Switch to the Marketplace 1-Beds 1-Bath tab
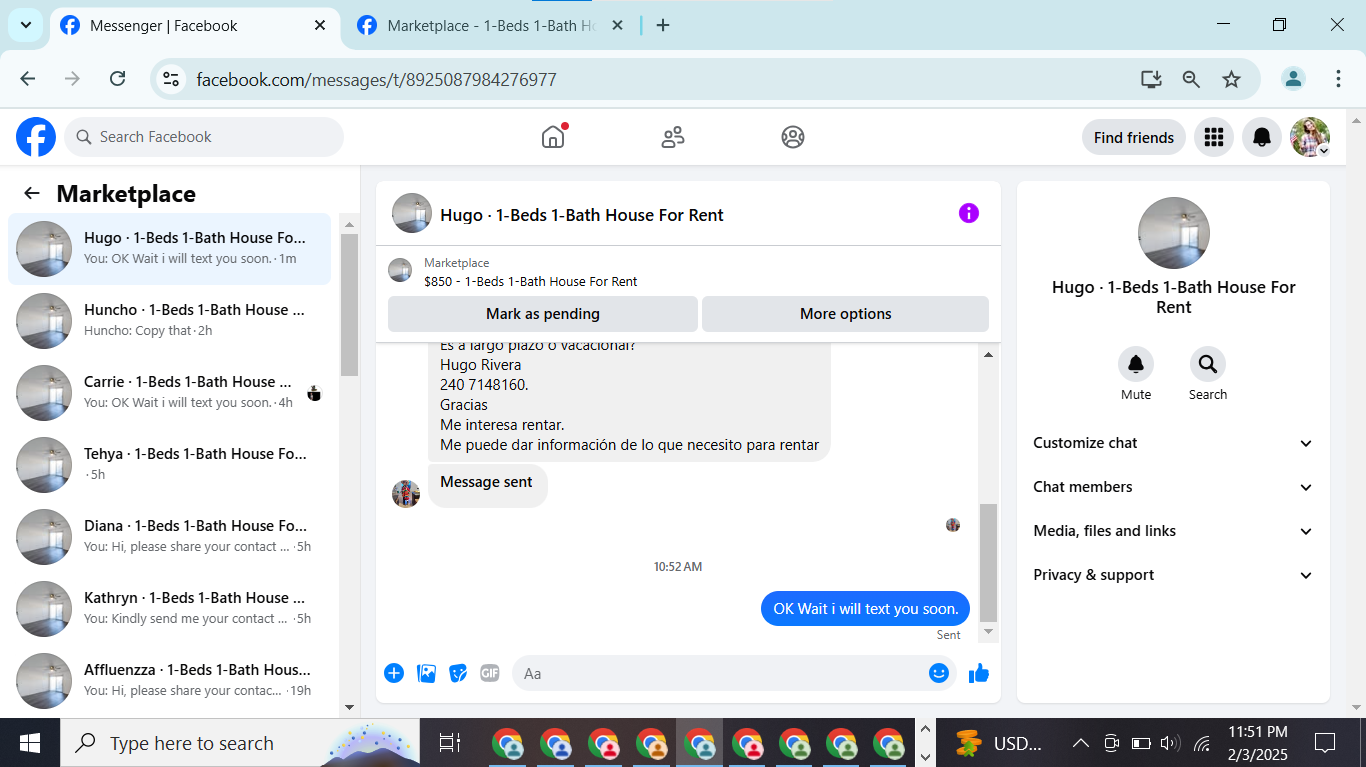This screenshot has height=767, width=1366. (490, 26)
